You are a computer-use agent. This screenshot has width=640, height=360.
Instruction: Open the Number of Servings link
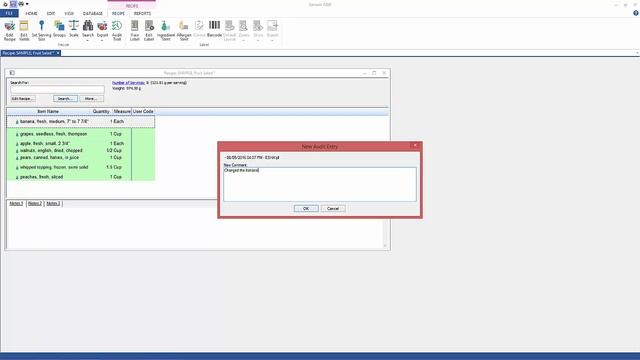[x=128, y=83]
